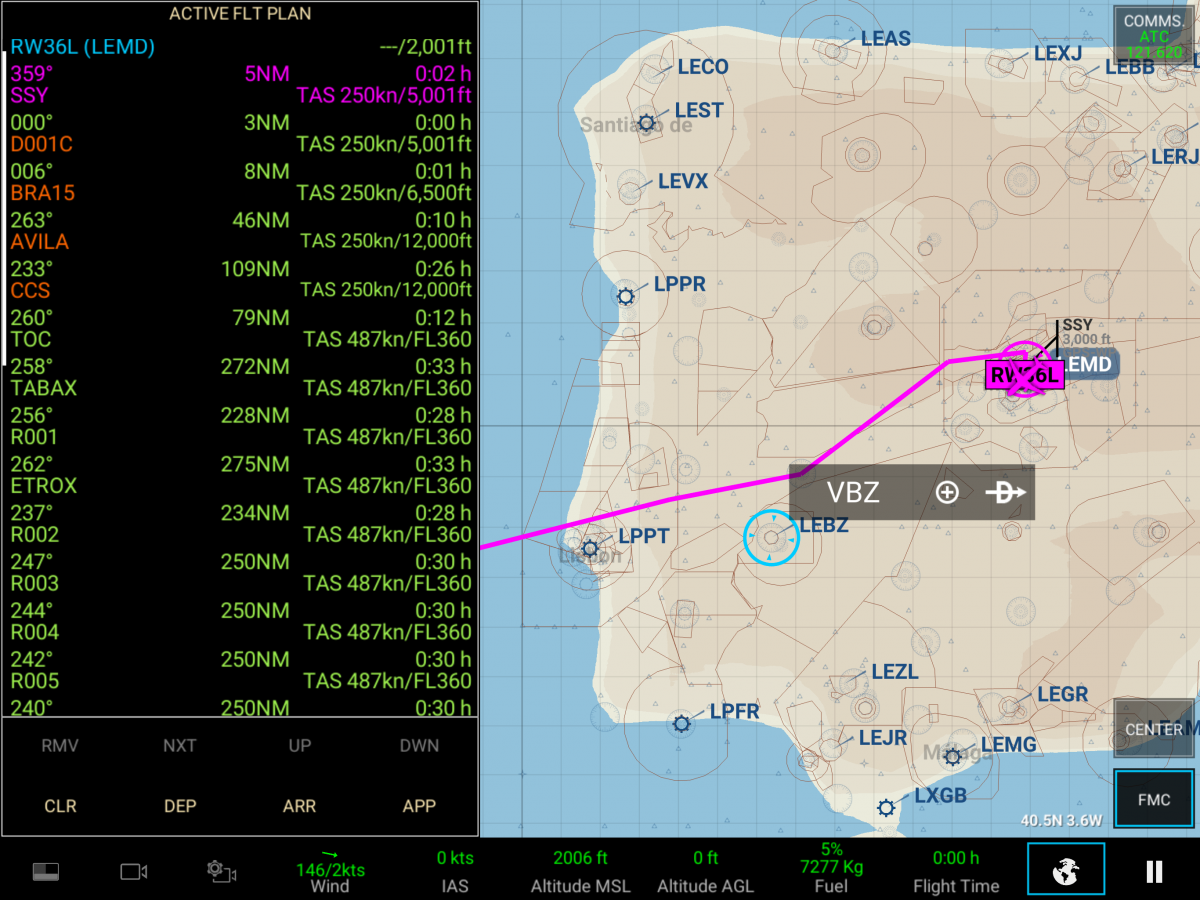Click the flight plan list scrollbar
The image size is (1200, 900).
click(4, 207)
